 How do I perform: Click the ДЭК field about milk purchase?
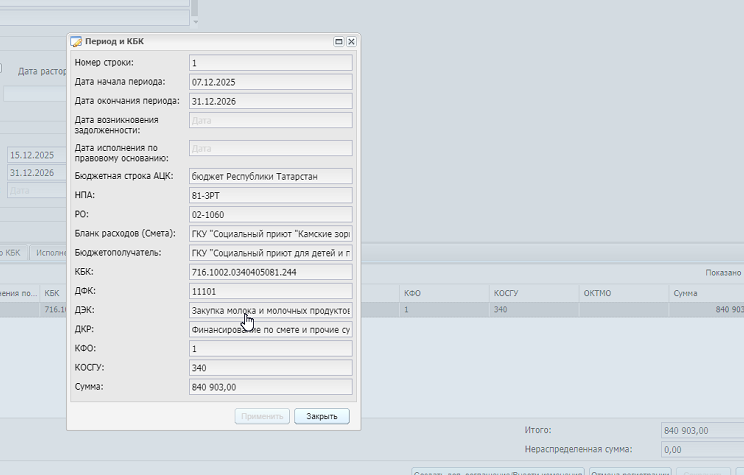tap(271, 310)
